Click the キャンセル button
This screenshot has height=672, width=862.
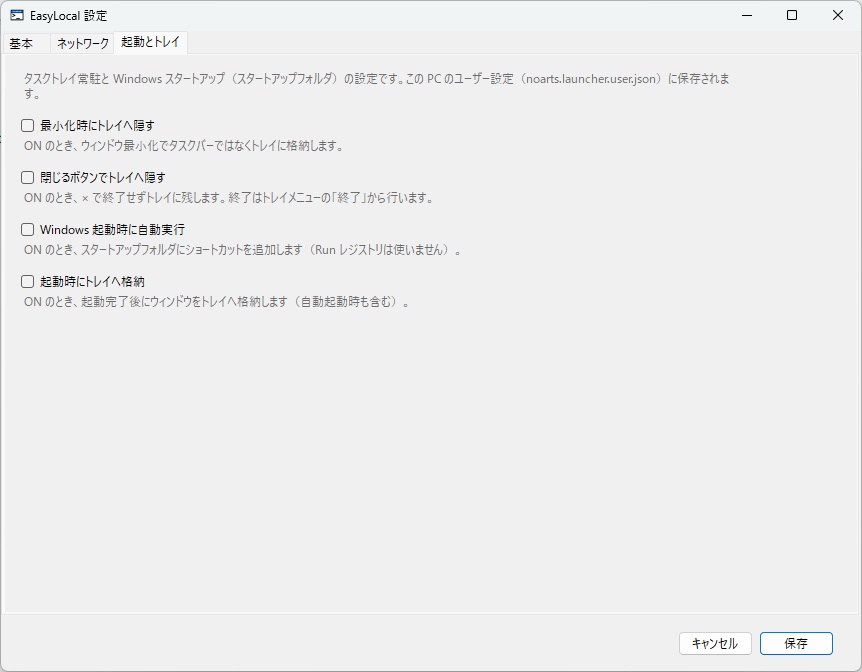click(715, 643)
